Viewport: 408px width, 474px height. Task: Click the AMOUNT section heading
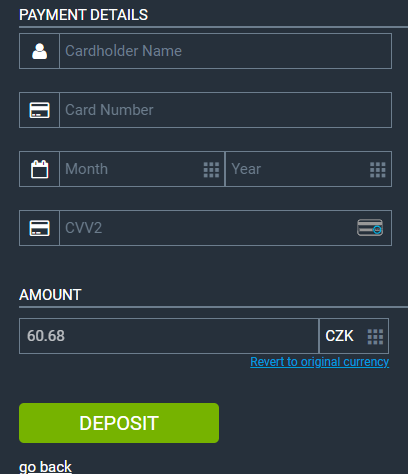(50, 295)
